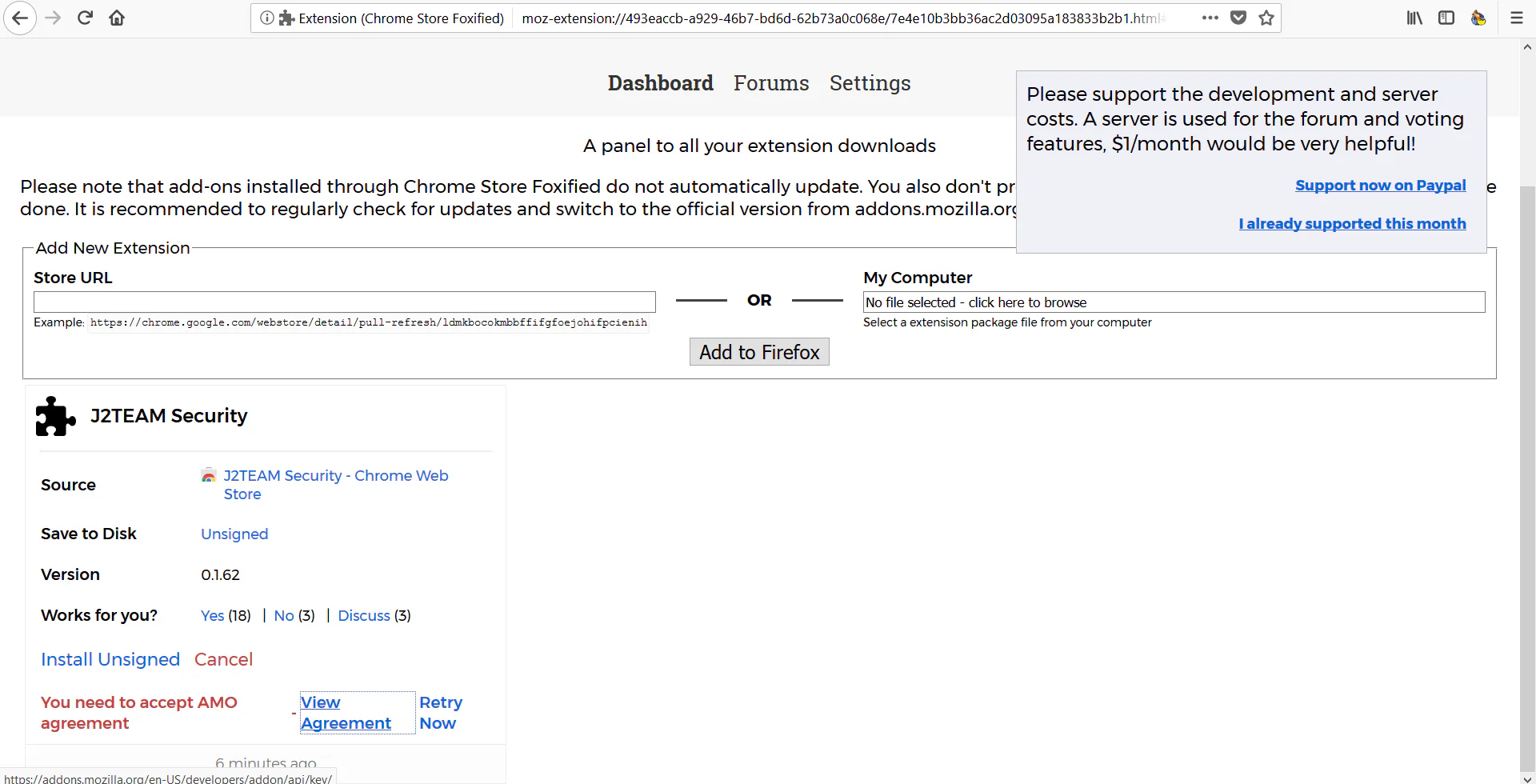
Task: Toggle the sidebar view icon
Action: tap(1446, 18)
